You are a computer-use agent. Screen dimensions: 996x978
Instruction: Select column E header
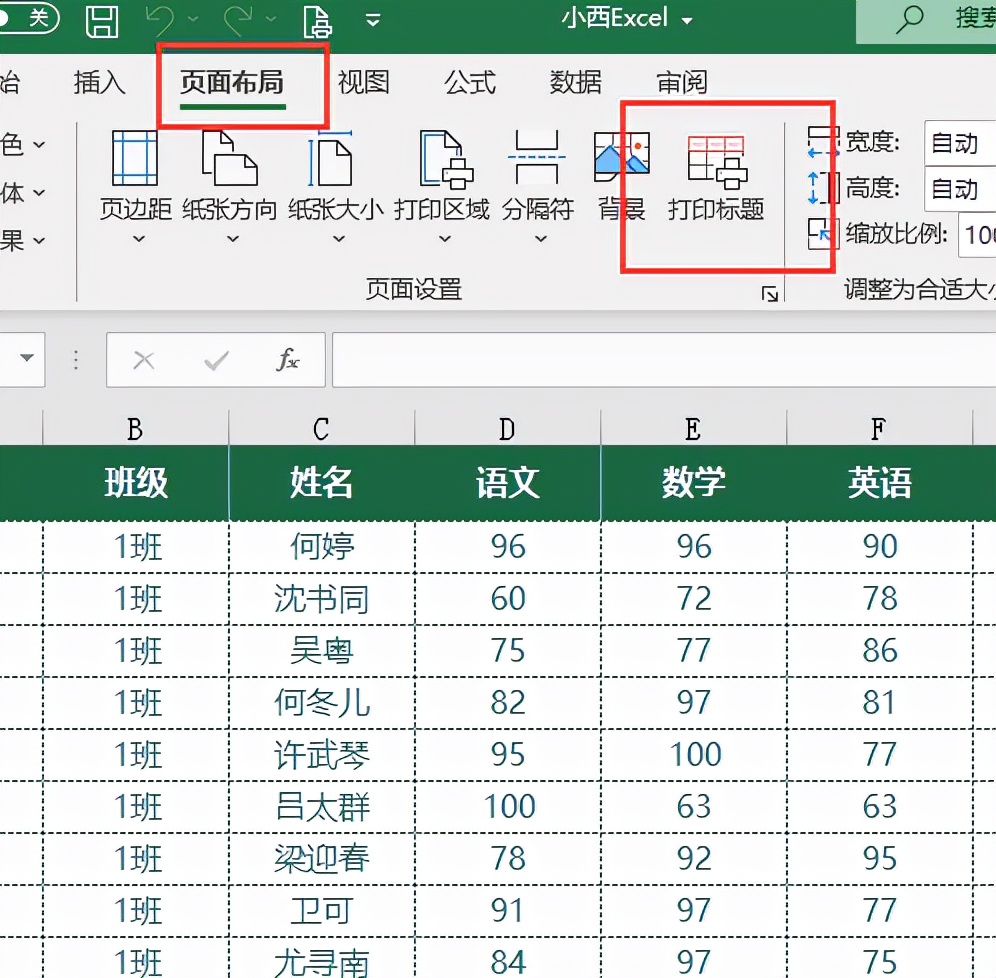pos(694,428)
